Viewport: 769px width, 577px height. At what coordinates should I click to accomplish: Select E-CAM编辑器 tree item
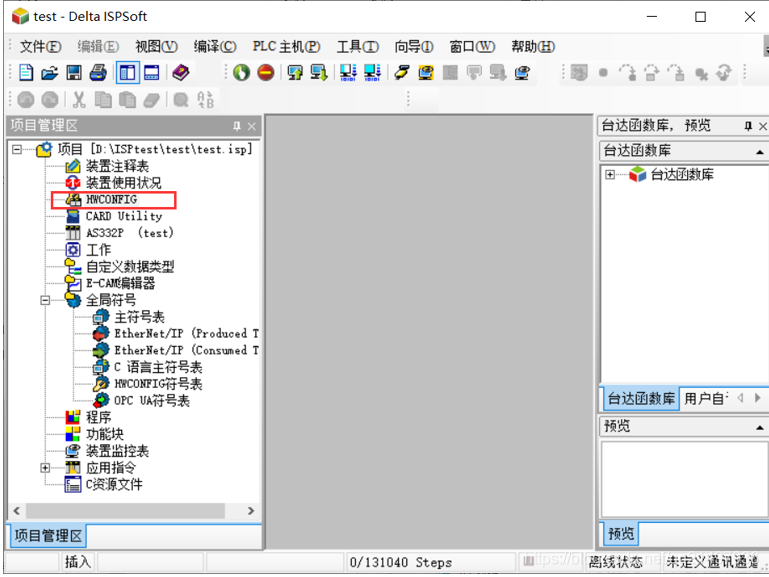click(x=120, y=283)
